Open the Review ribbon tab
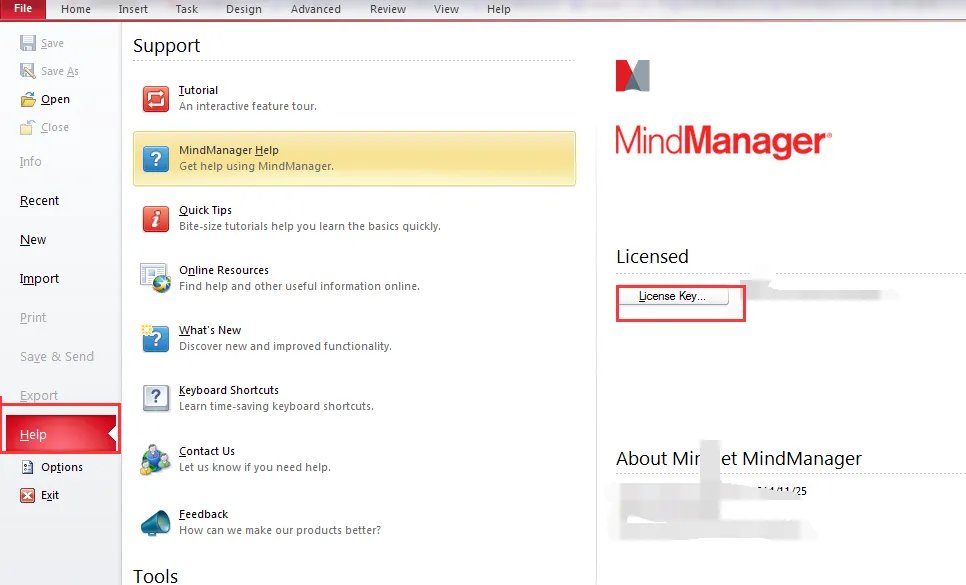 point(387,9)
